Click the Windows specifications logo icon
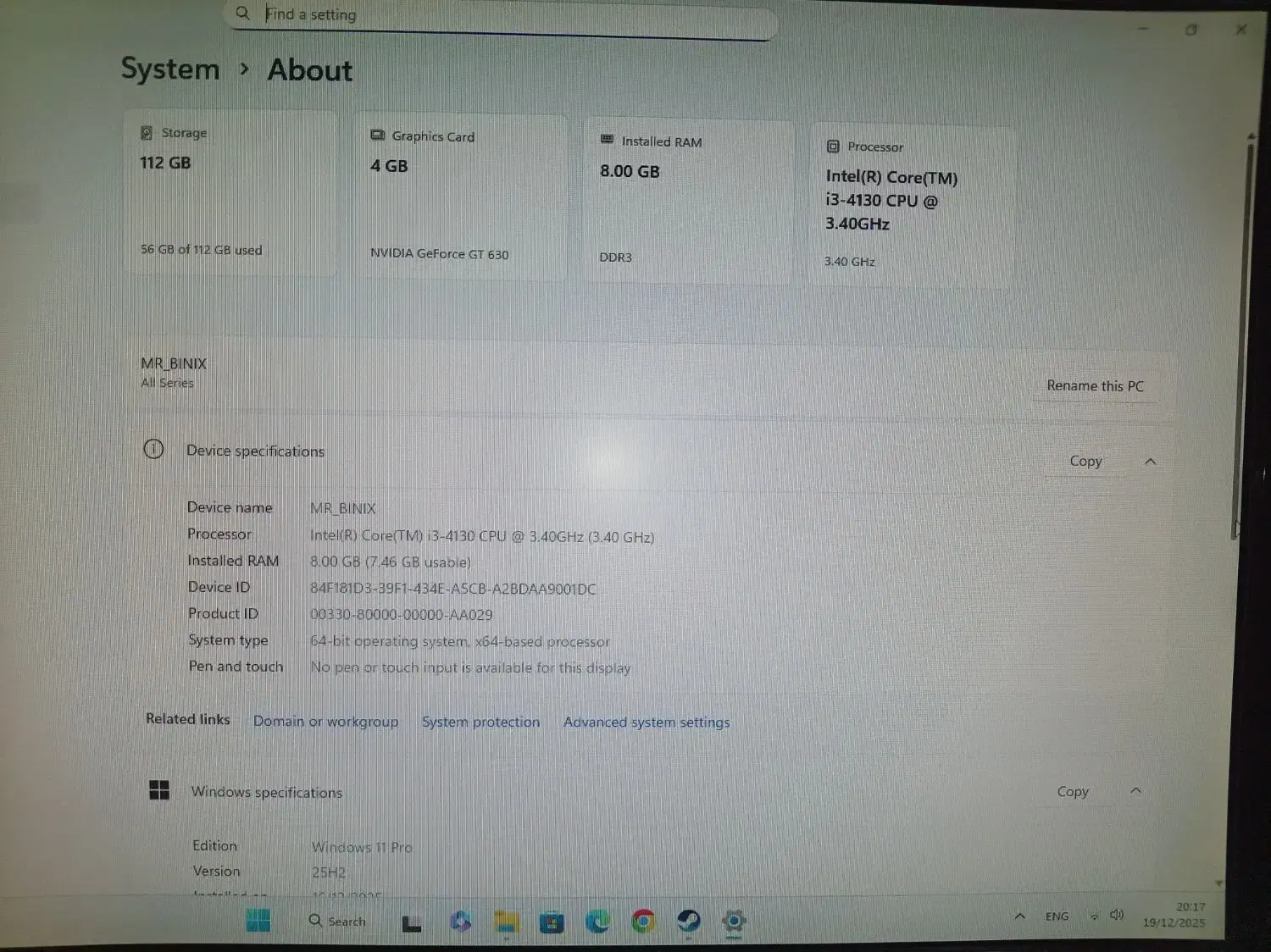Image resolution: width=1271 pixels, height=952 pixels. pos(159,790)
